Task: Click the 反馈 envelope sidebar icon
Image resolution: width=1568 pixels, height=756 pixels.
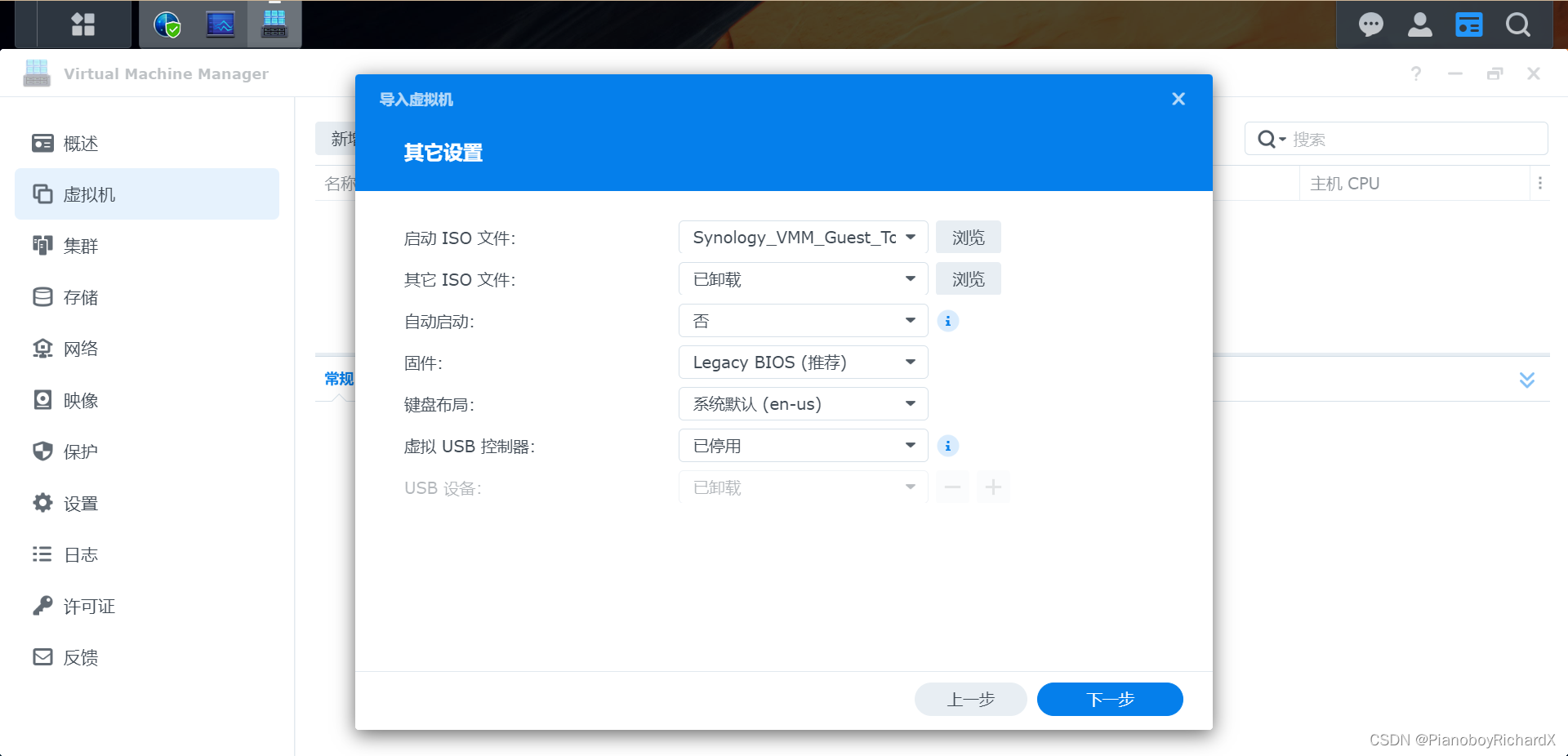Action: point(42,657)
